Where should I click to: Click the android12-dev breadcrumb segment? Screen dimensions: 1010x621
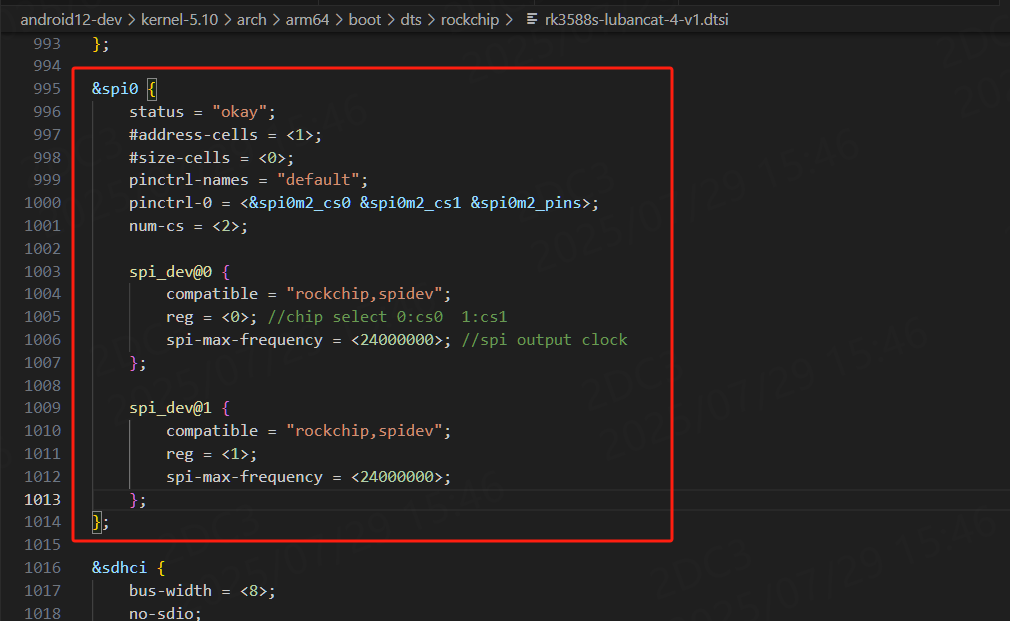pyautogui.click(x=71, y=20)
